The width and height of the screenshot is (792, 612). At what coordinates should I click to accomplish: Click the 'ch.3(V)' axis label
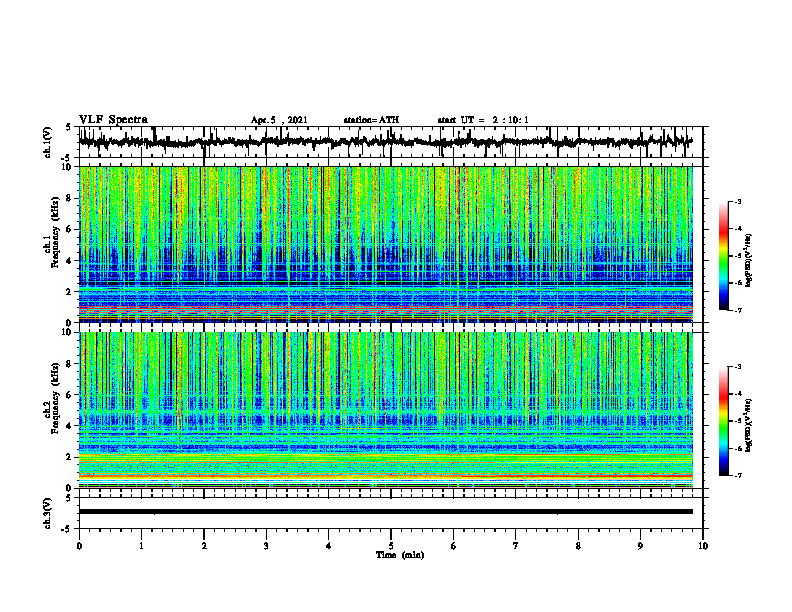[x=48, y=513]
